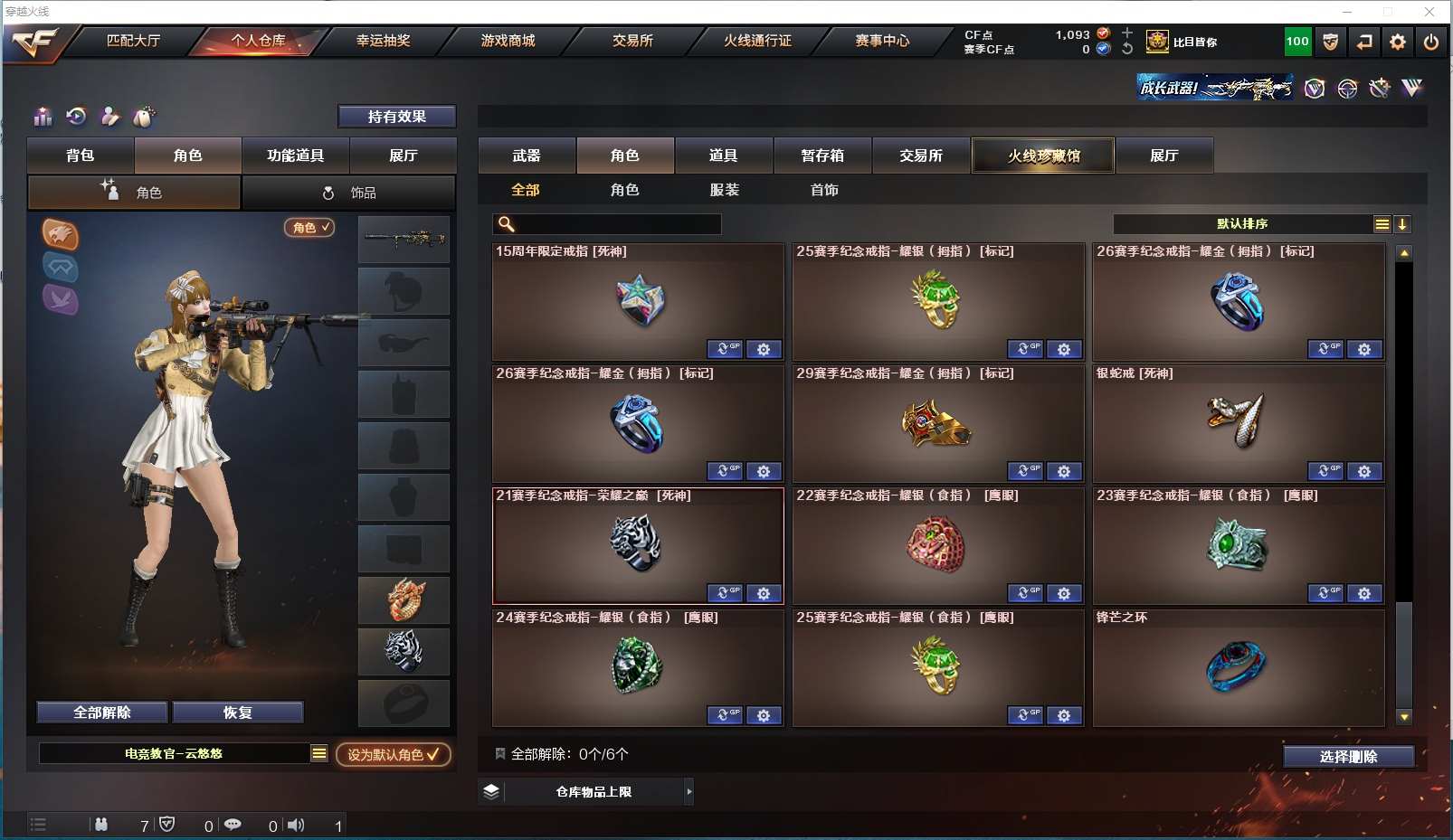Viewport: 1453px width, 840px height.
Task: Click GP refresh icon on 15周年限定戒指
Action: [725, 349]
